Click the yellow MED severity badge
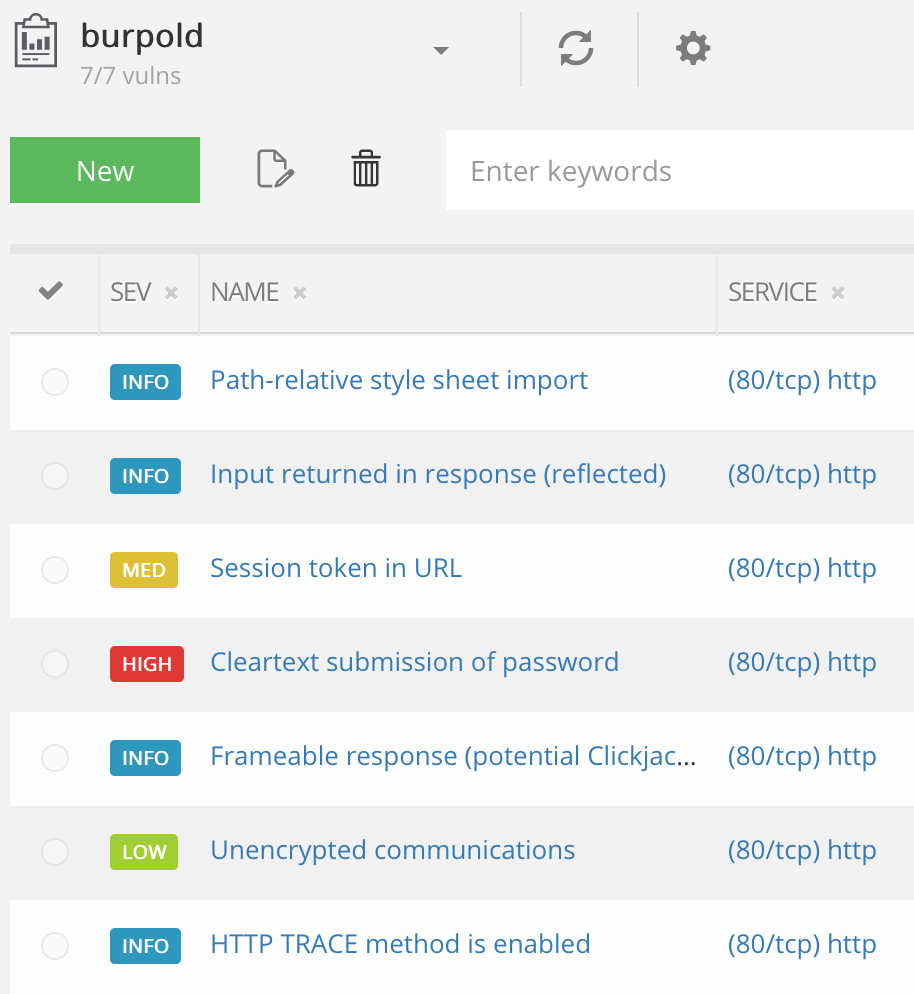This screenshot has width=914, height=994. click(x=144, y=569)
